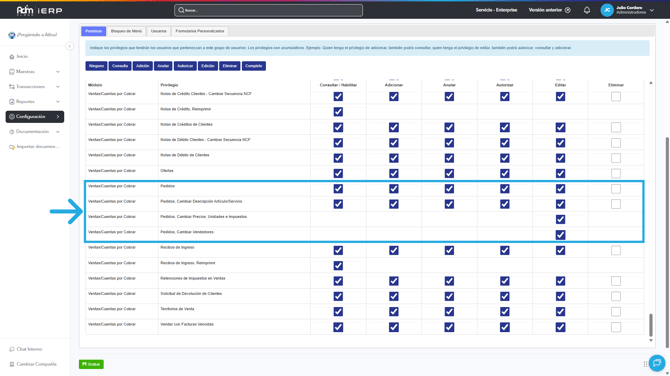
Task: Click the privileges table scrollbar thumb
Action: [651, 325]
